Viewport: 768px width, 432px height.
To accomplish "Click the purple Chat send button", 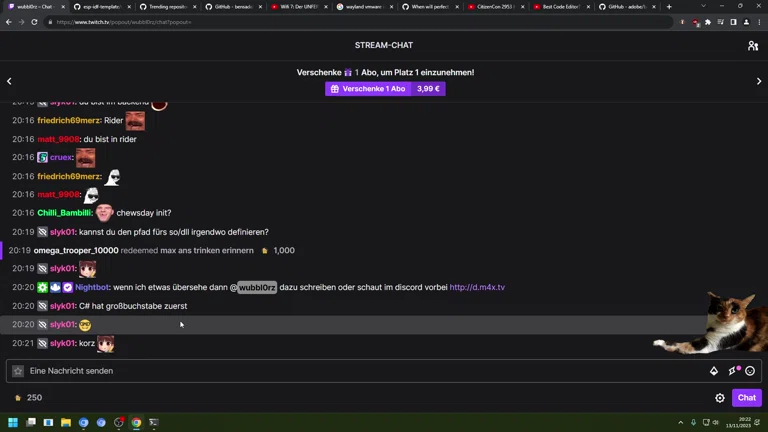I will point(746,398).
